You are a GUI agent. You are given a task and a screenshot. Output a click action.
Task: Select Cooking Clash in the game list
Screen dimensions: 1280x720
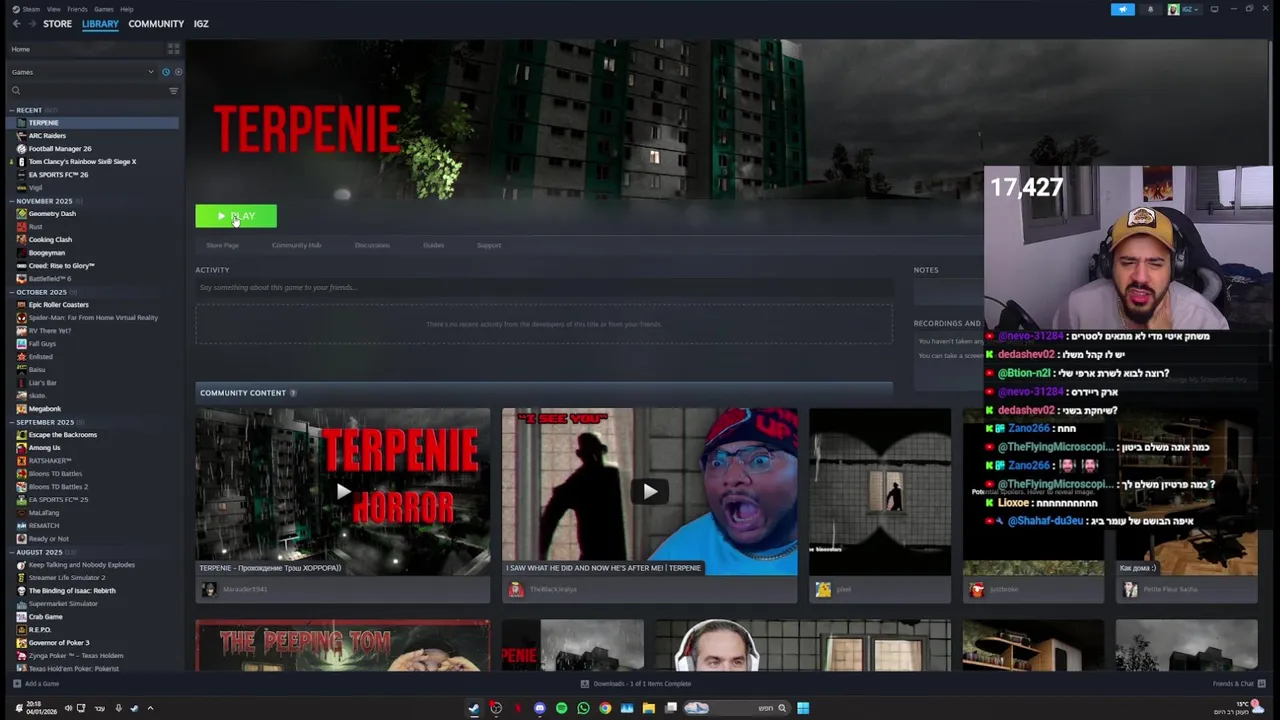pos(50,240)
